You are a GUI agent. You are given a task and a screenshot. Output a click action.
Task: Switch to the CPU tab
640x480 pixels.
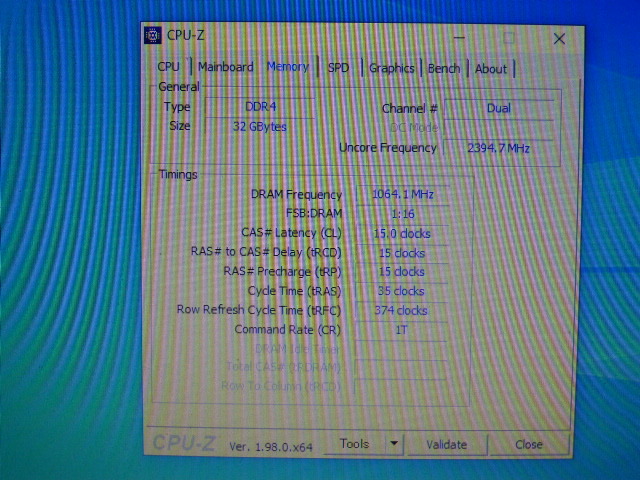pyautogui.click(x=169, y=67)
